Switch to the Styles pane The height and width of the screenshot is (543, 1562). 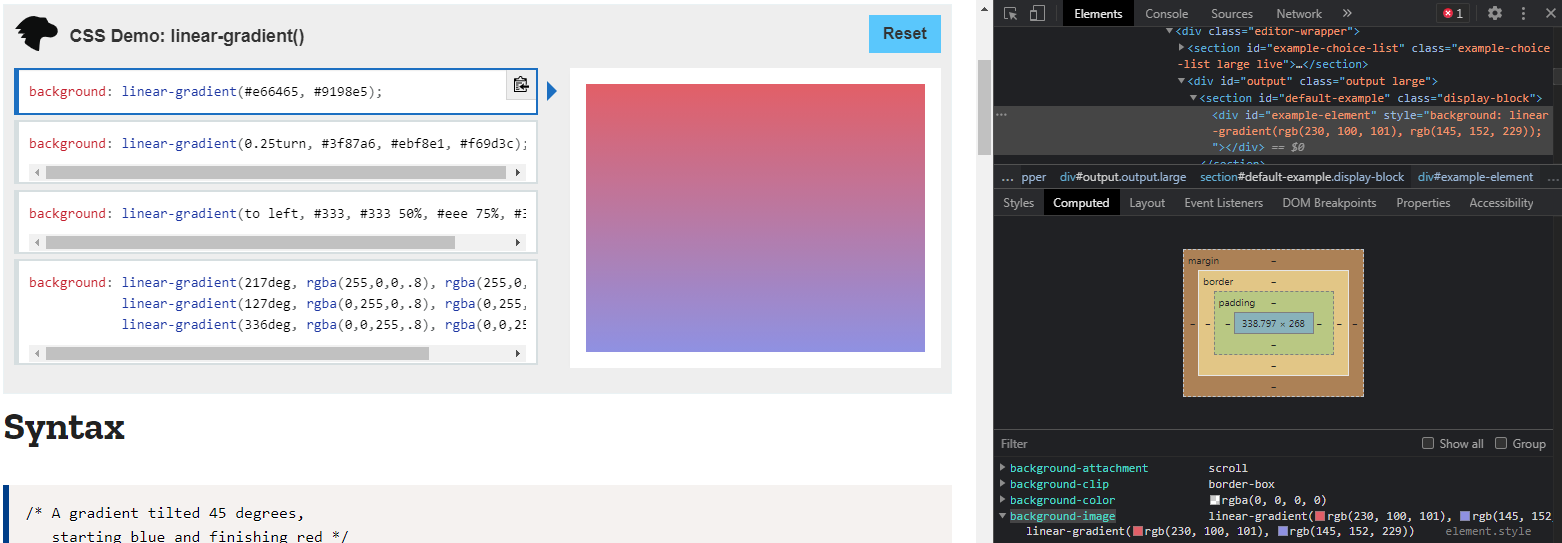click(x=1018, y=202)
